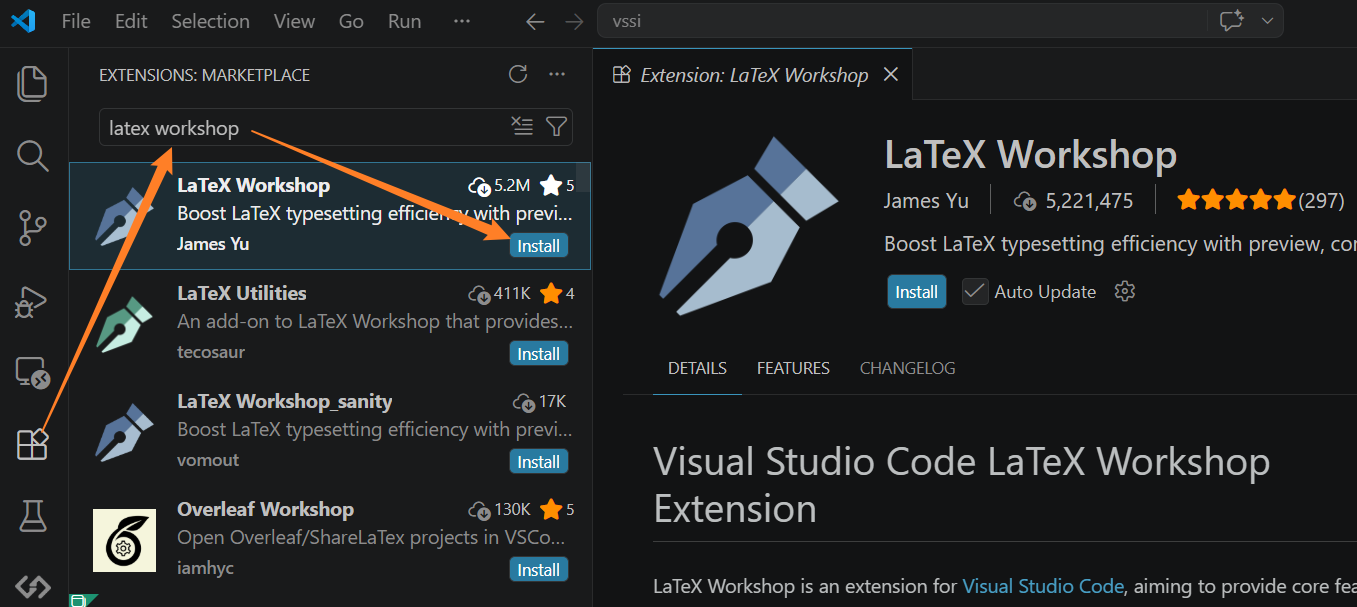Install LaTeX Workshop from the list
This screenshot has height=607, width=1357.
(x=538, y=245)
